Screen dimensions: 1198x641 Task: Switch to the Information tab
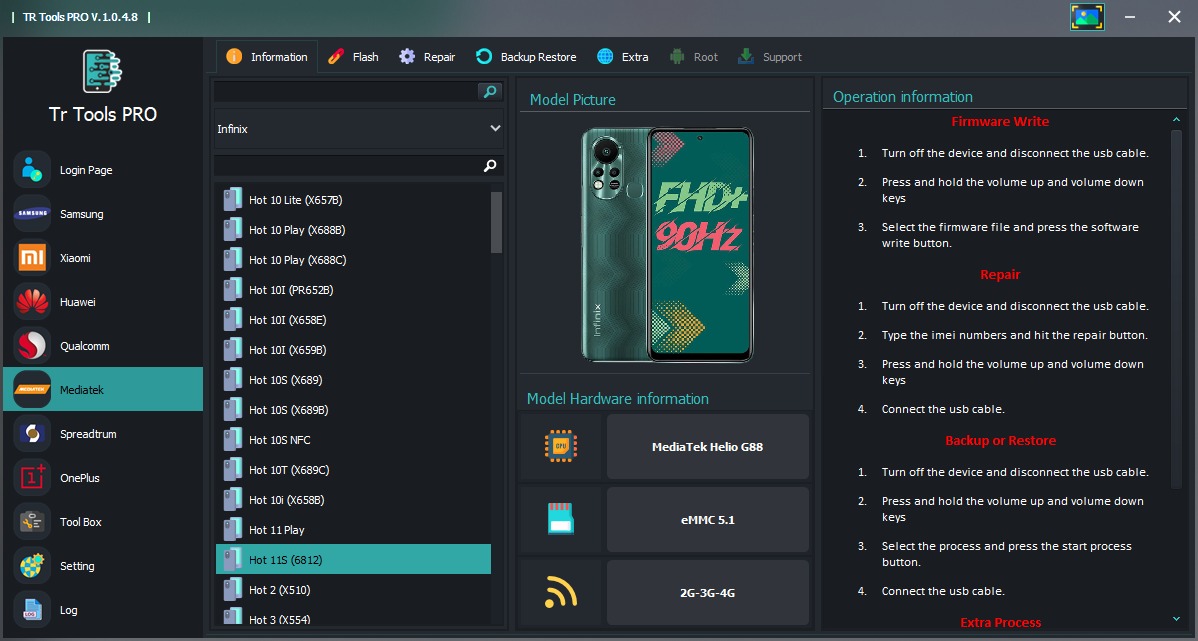[x=267, y=57]
